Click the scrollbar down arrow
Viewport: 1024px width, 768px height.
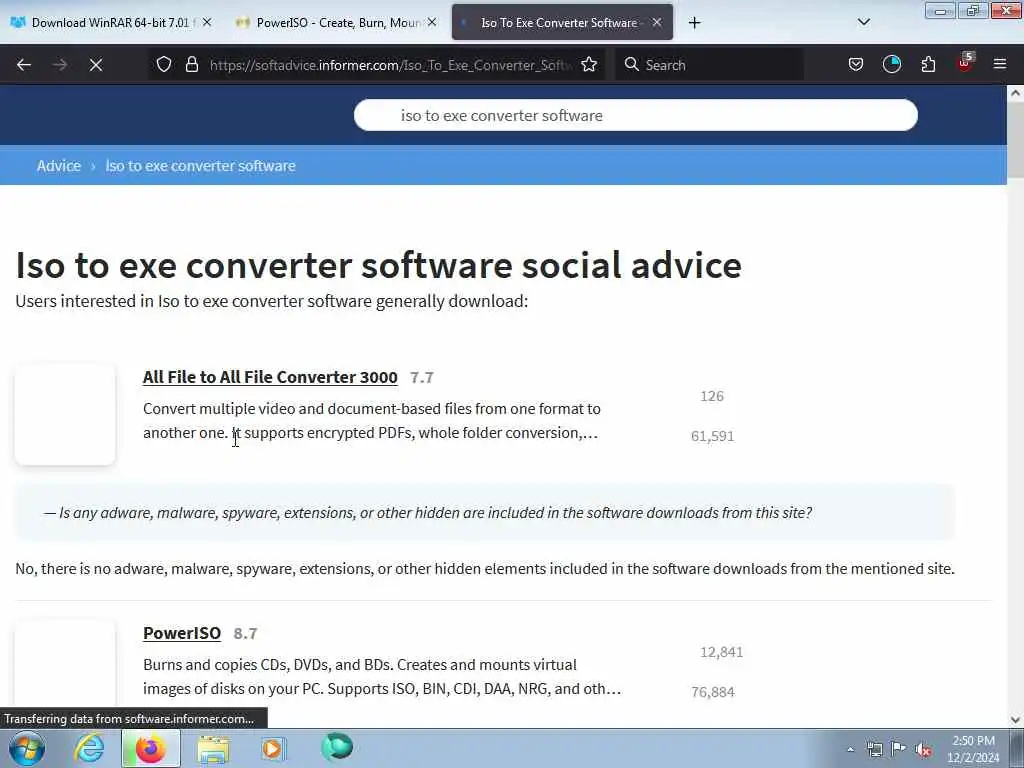(x=1015, y=720)
